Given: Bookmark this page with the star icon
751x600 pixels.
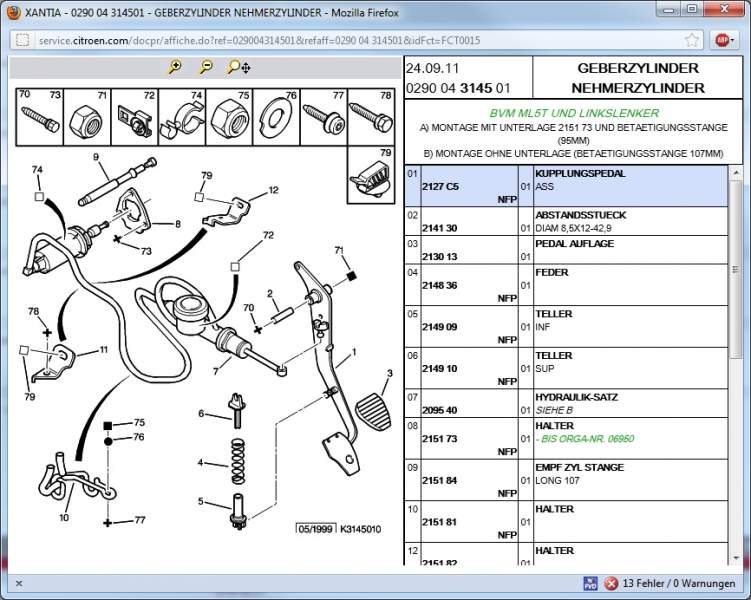Looking at the screenshot, I should pos(691,40).
